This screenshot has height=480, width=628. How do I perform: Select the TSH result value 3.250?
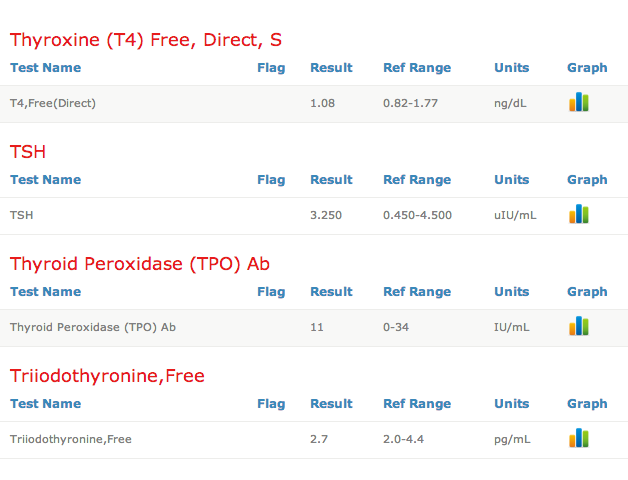pos(327,215)
